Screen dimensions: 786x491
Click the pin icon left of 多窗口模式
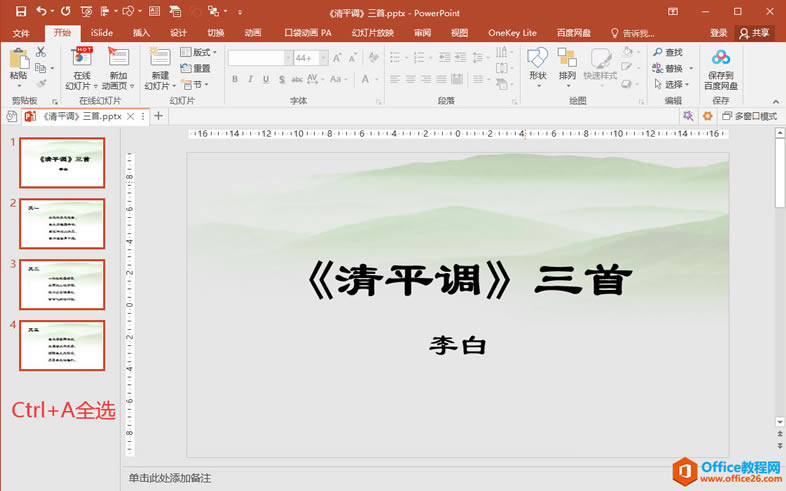point(688,116)
